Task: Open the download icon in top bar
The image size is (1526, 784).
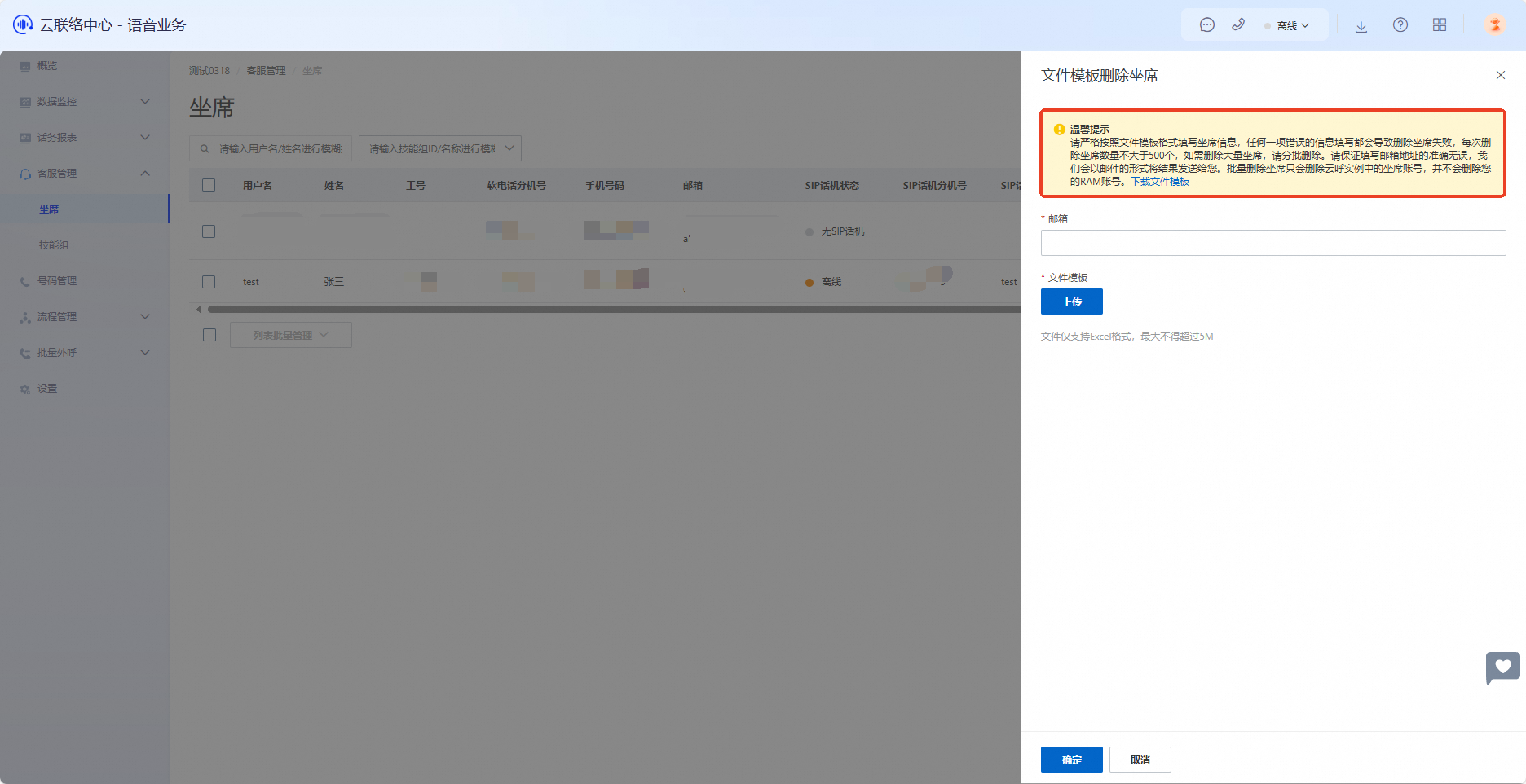Action: click(x=1361, y=25)
